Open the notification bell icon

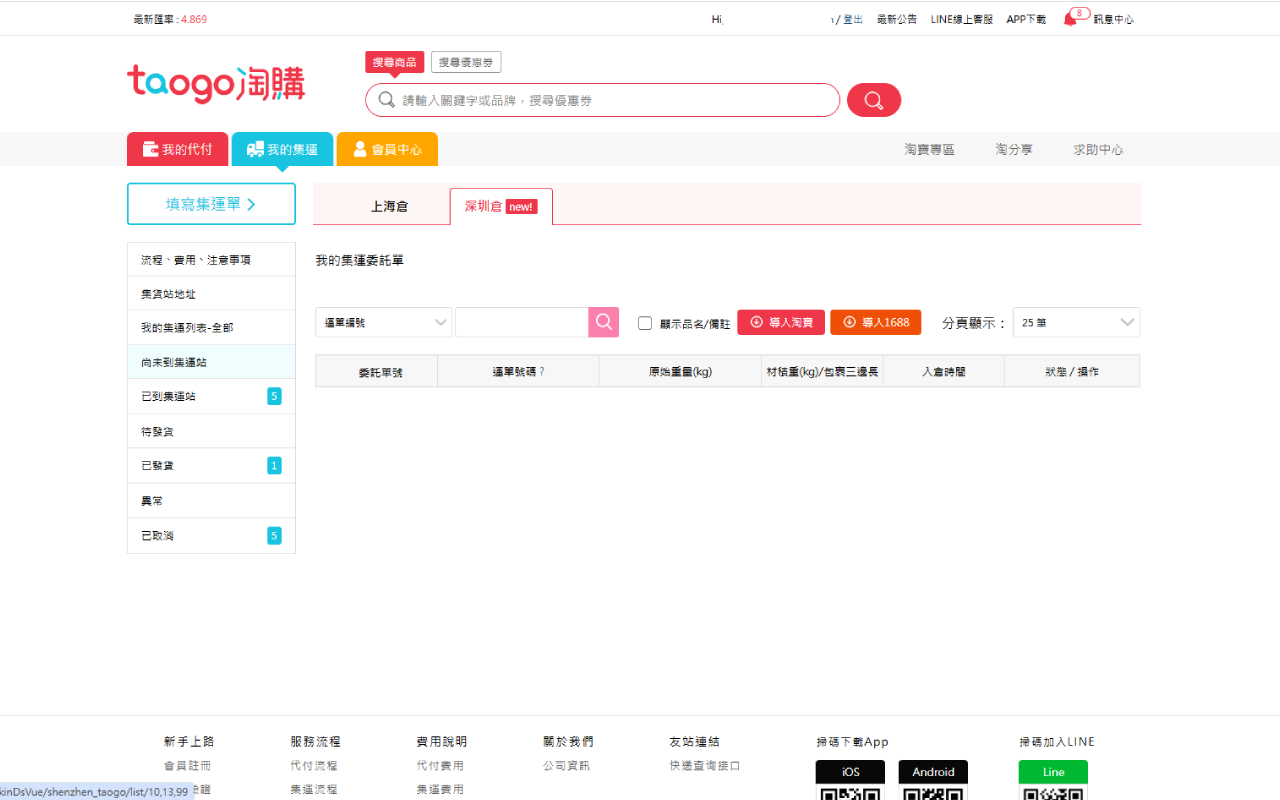pyautogui.click(x=1070, y=19)
